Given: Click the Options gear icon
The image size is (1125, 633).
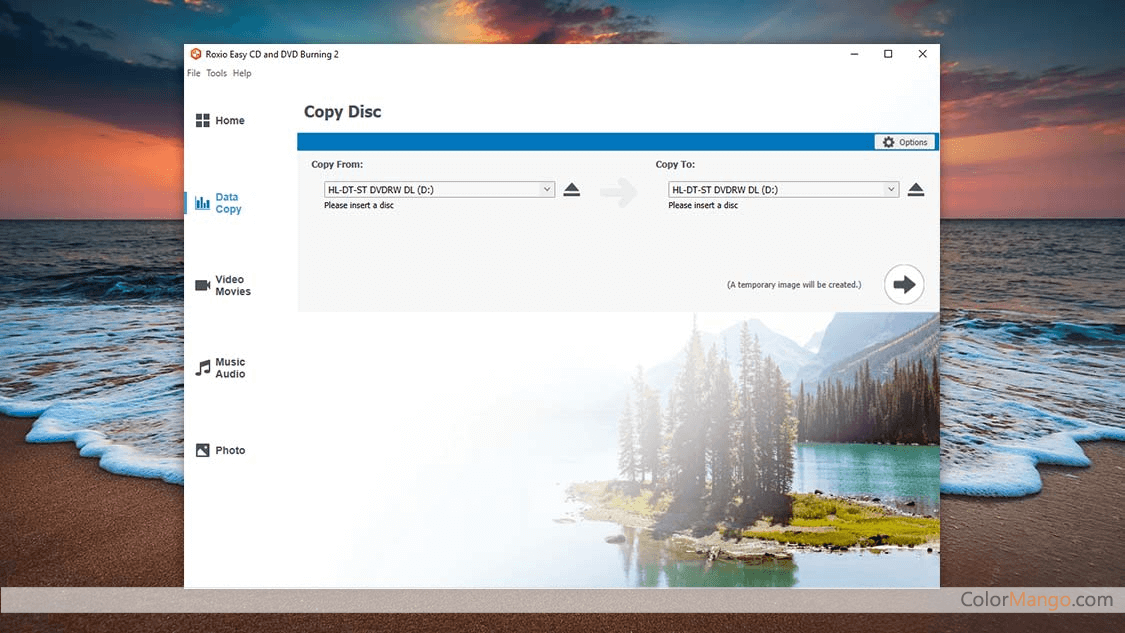Looking at the screenshot, I should [889, 142].
